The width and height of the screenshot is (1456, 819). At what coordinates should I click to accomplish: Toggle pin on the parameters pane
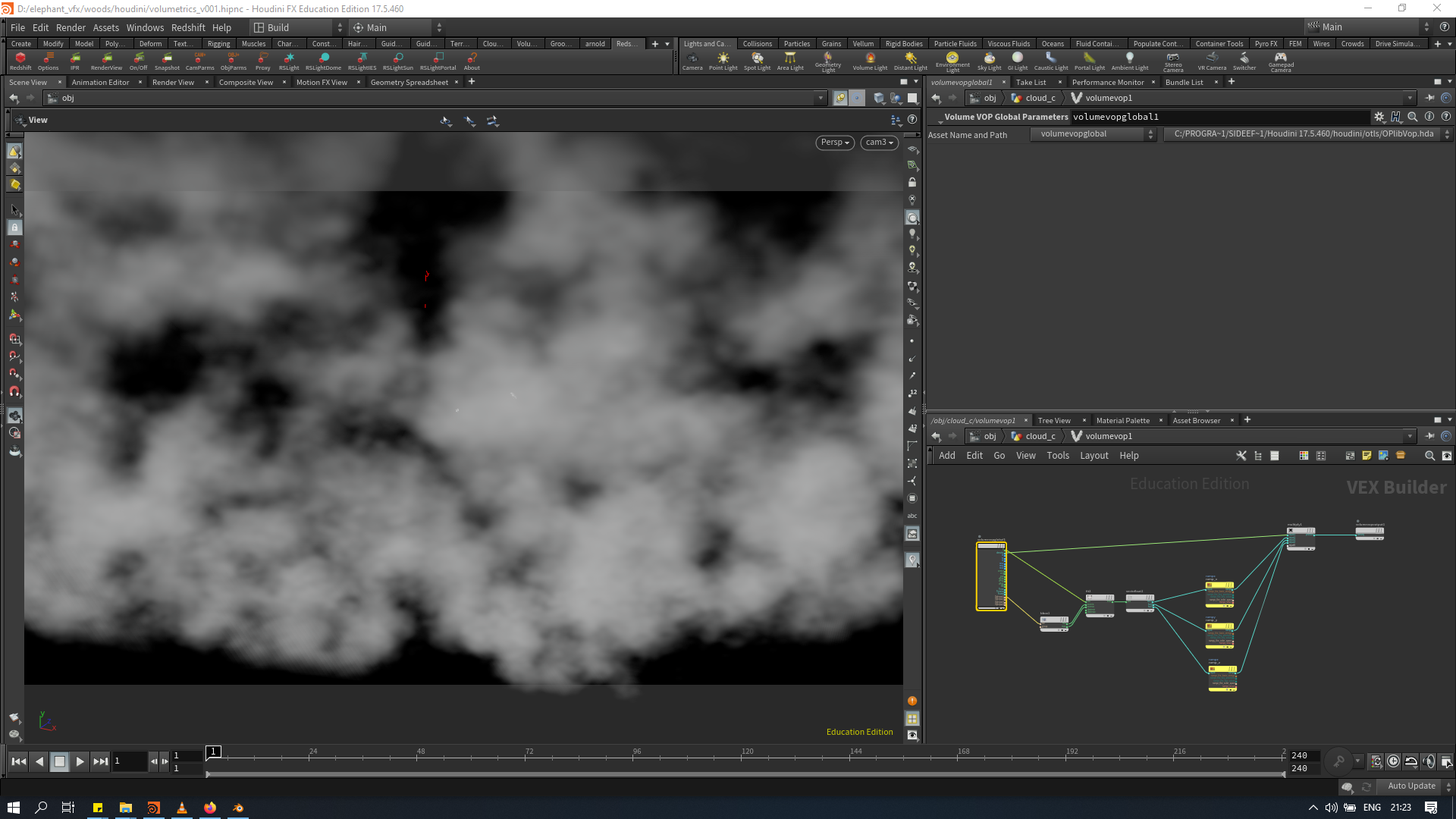(x=1429, y=98)
